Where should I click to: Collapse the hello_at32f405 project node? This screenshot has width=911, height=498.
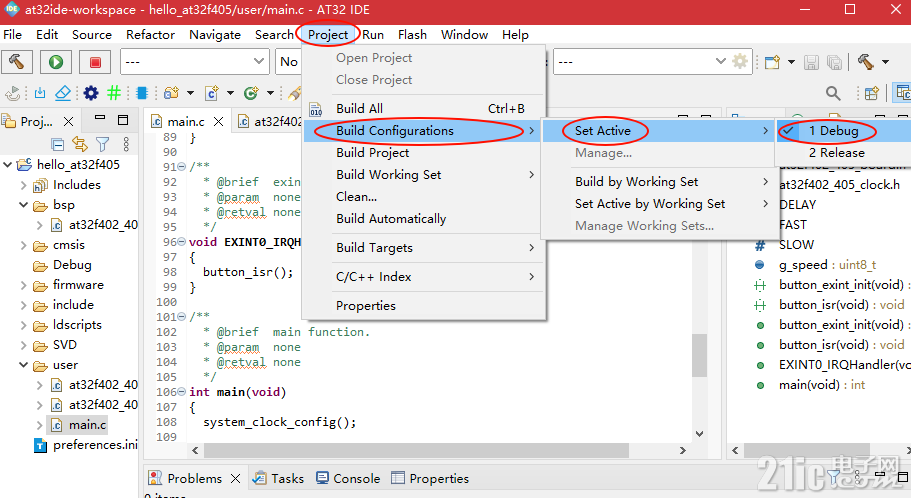click(8, 165)
